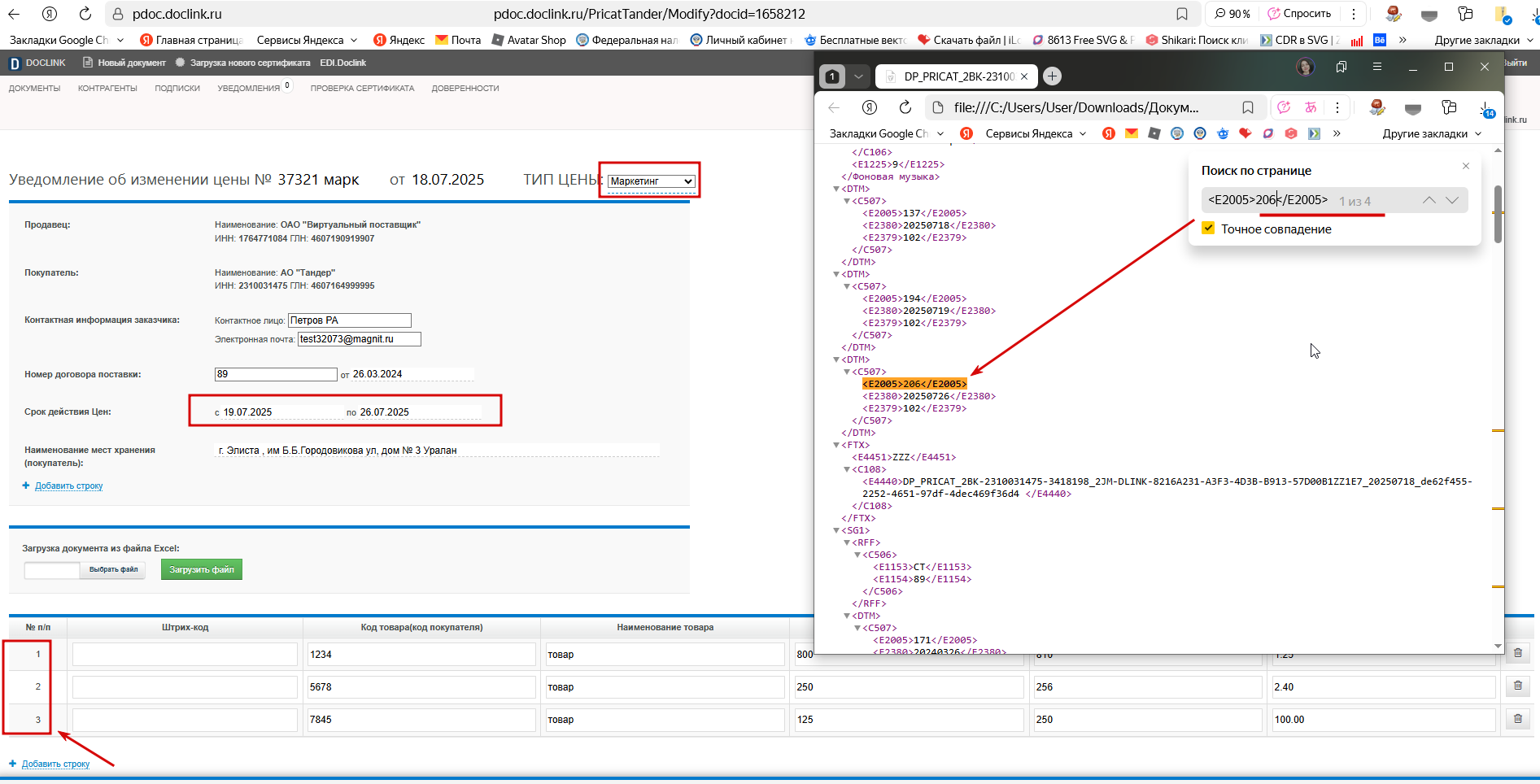Image resolution: width=1540 pixels, height=784 pixels.
Task: Delete table row 2 with trash icon
Action: [1517, 686]
